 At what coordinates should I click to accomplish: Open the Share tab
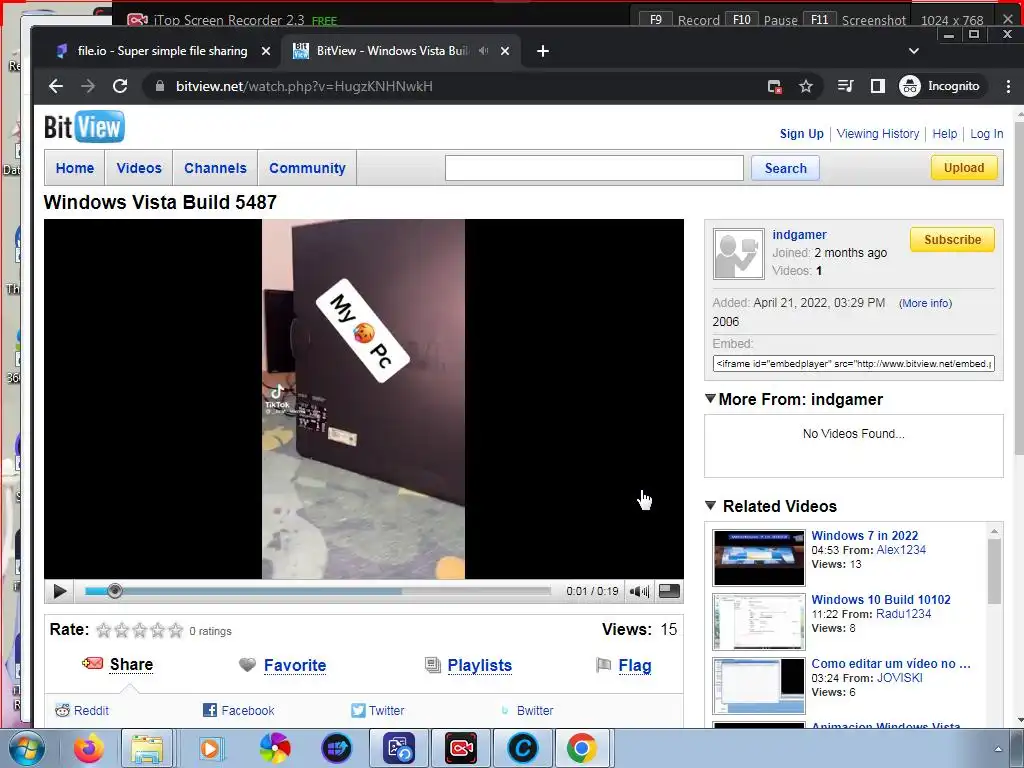131,665
